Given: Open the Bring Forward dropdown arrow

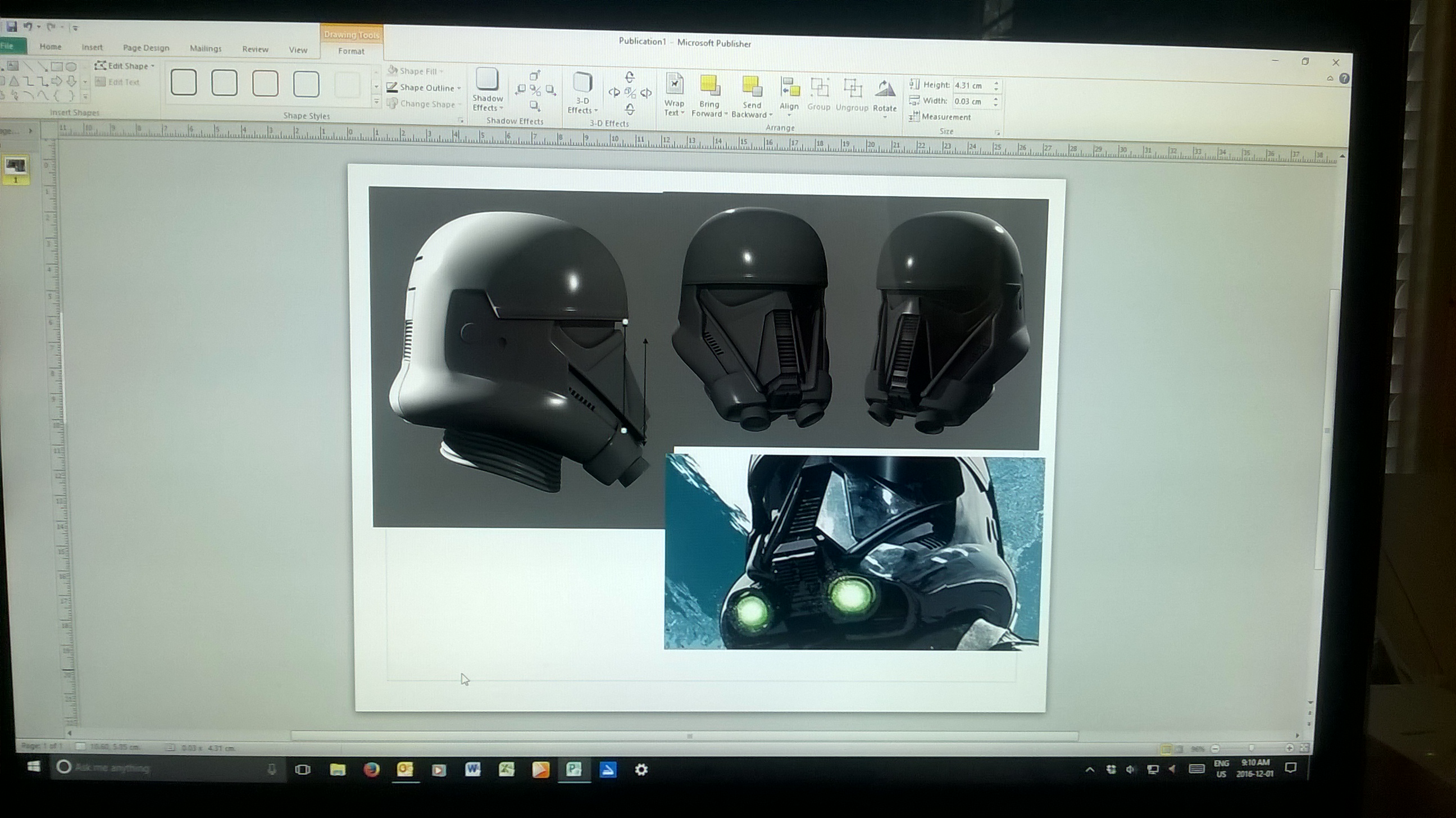Looking at the screenshot, I should [x=726, y=114].
